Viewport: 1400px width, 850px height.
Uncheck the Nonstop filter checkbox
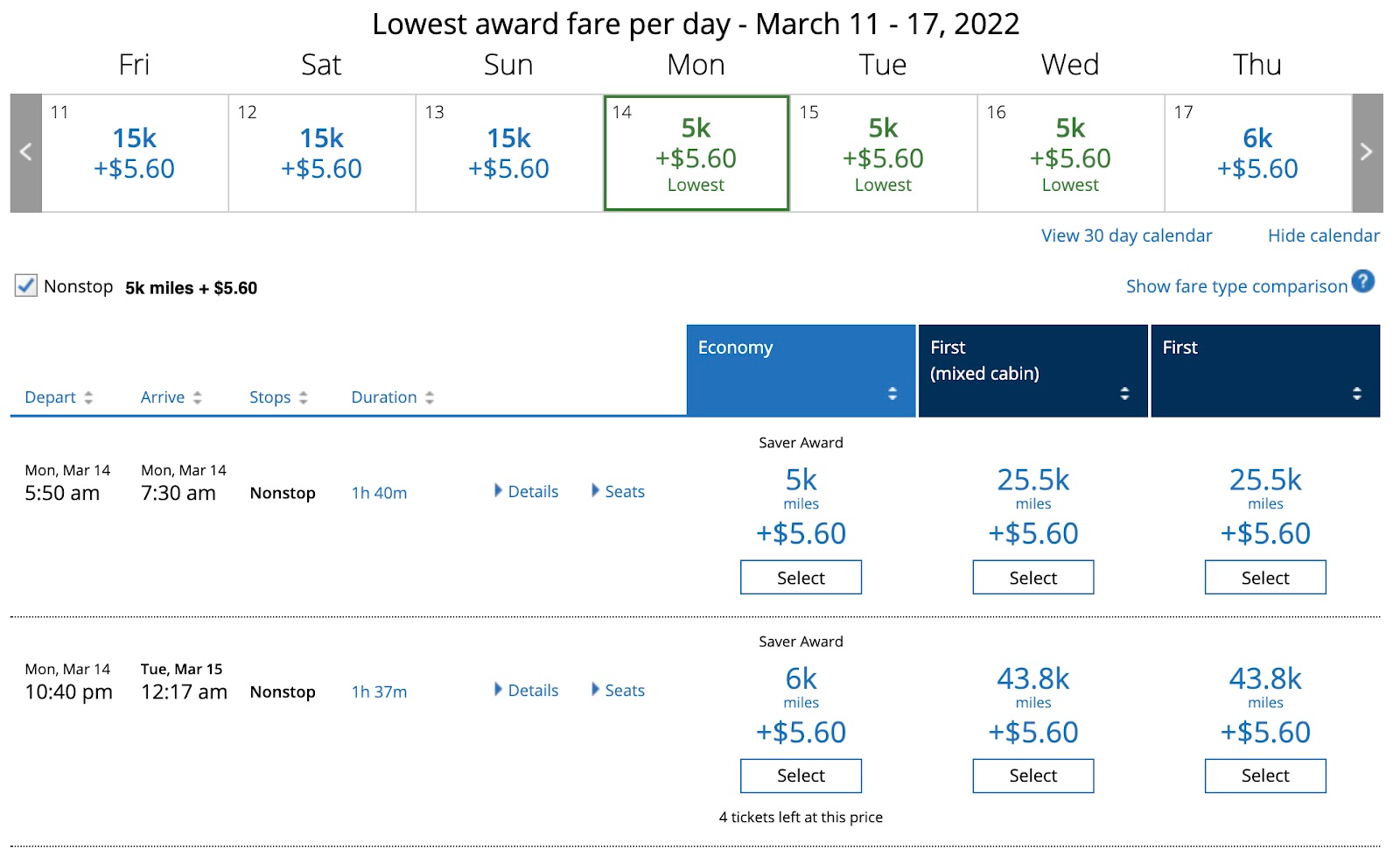click(x=26, y=286)
